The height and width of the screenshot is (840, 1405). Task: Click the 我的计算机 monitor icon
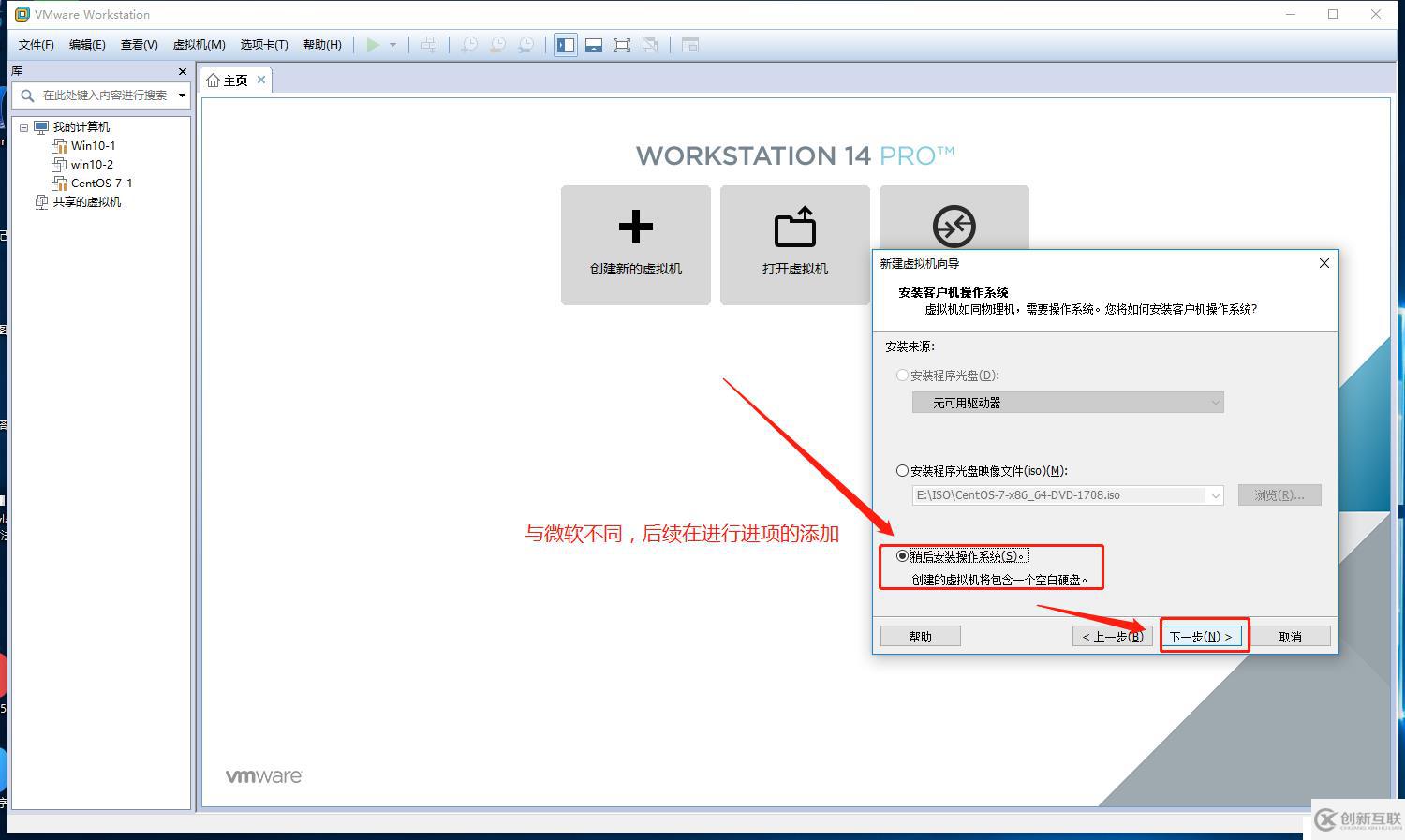(x=41, y=127)
